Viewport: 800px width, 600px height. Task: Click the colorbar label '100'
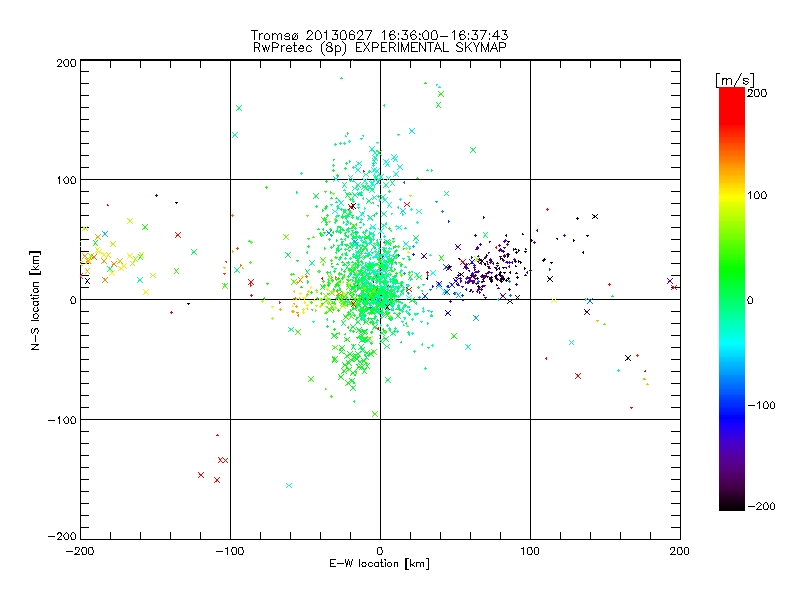(x=757, y=195)
